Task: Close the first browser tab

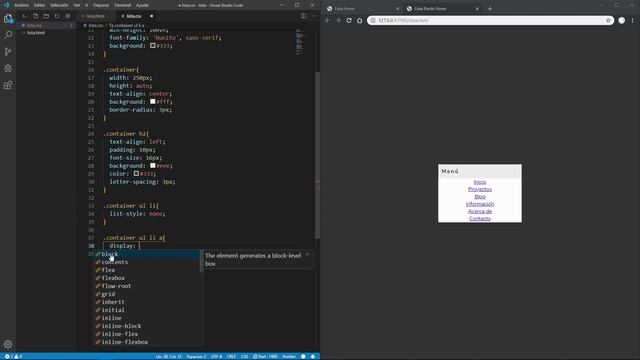Action: [x=397, y=9]
